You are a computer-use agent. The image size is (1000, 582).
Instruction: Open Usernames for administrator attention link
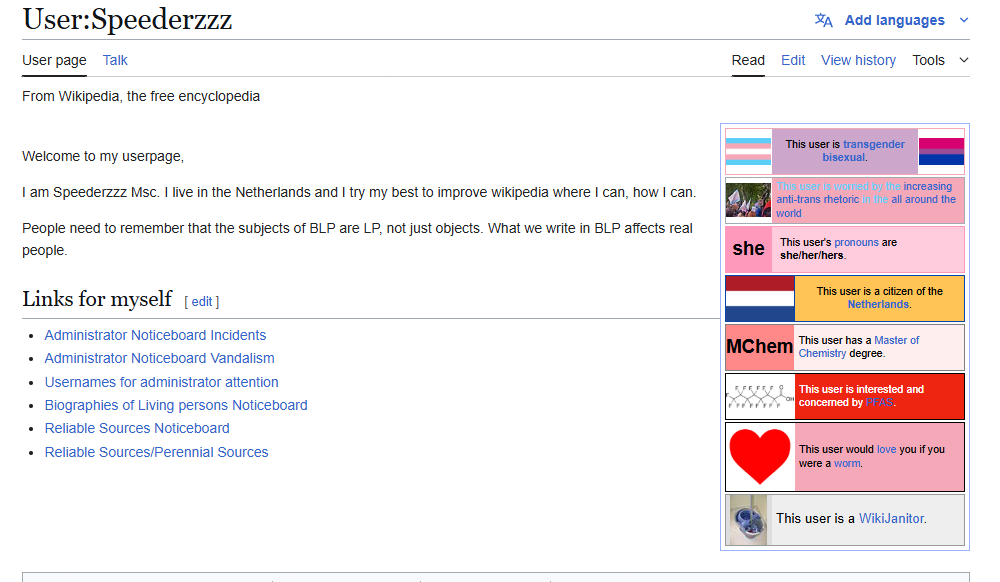(161, 382)
